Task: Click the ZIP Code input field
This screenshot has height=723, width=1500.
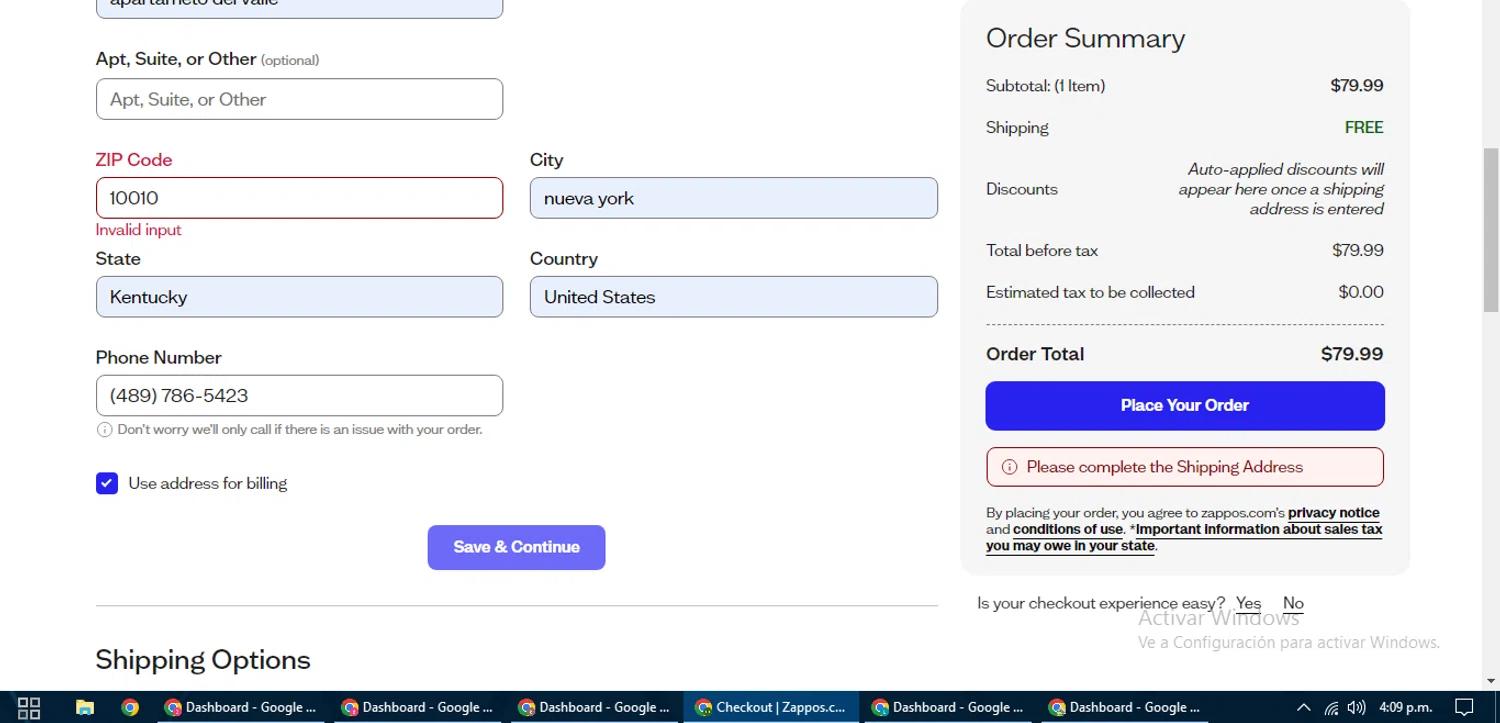Action: tap(299, 198)
